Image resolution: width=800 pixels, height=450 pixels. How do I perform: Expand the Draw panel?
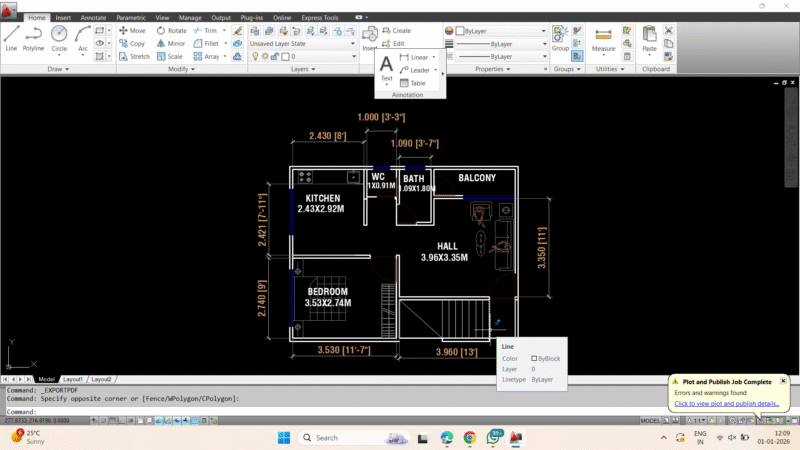58,69
